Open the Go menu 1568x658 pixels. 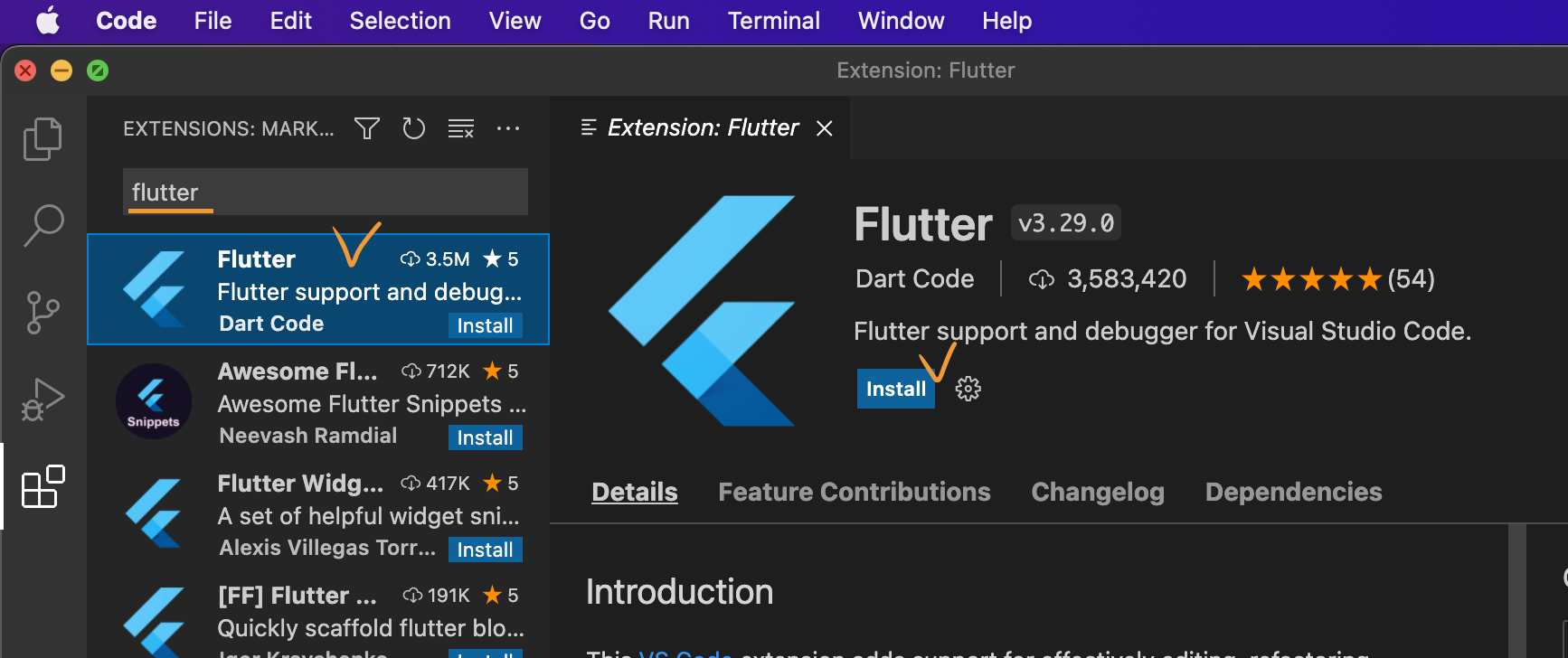pos(594,21)
